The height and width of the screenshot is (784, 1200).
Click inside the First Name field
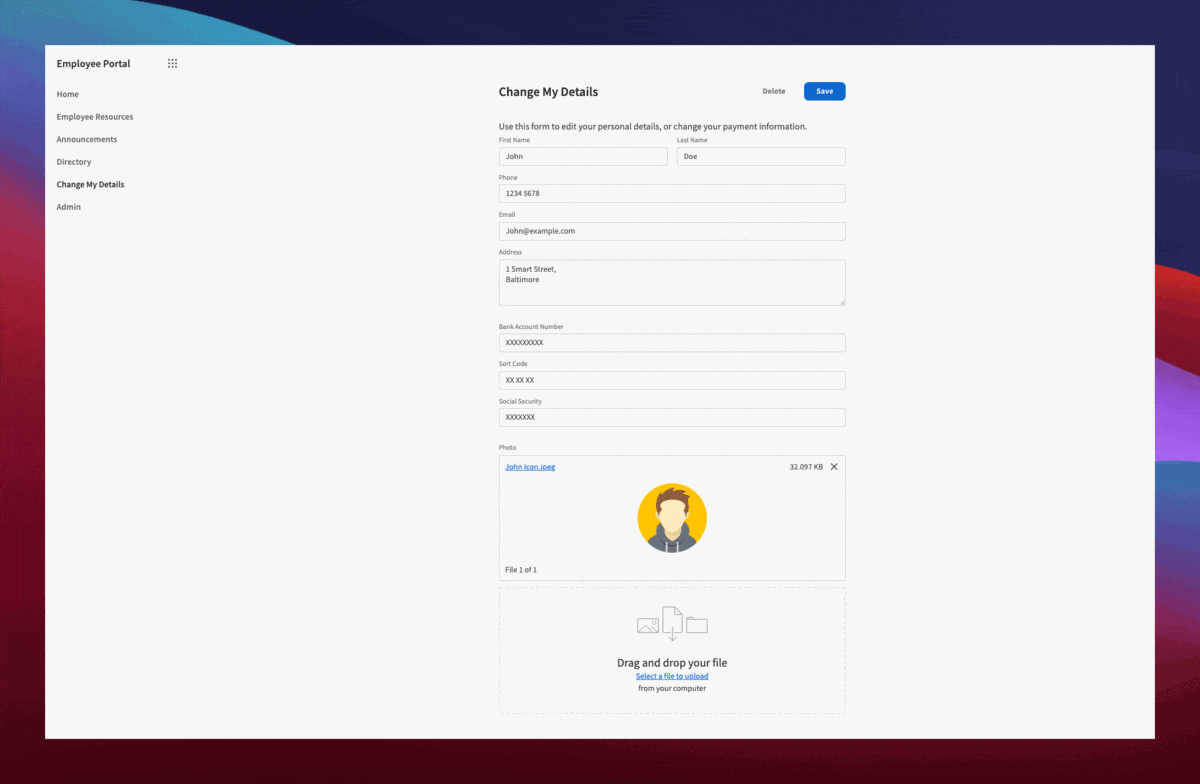(x=583, y=156)
